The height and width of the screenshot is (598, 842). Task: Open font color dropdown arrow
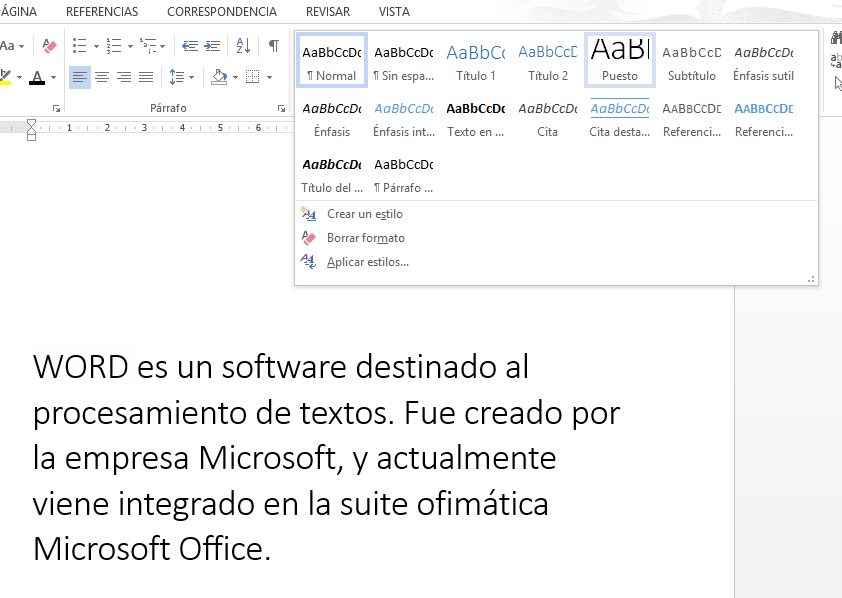pyautogui.click(x=53, y=78)
